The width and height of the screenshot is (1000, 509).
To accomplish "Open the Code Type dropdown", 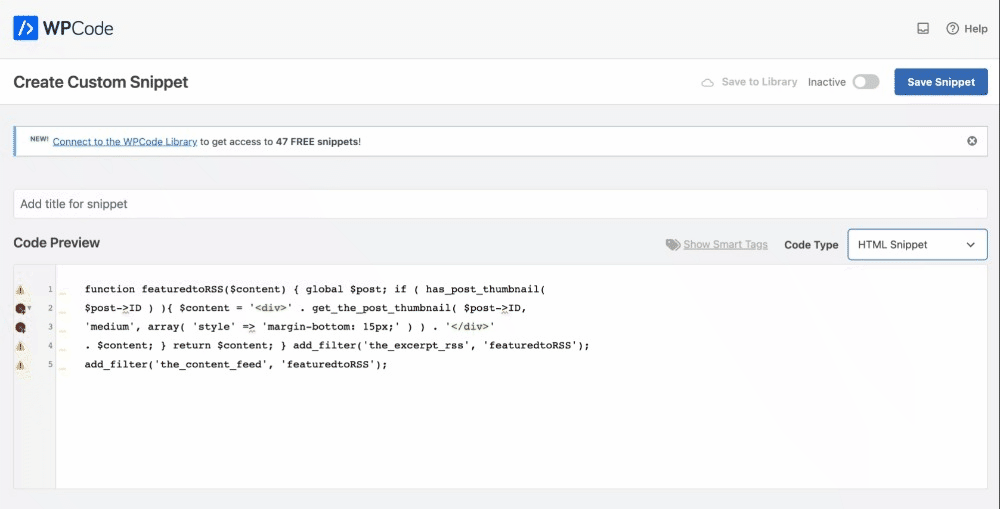I will 917,244.
